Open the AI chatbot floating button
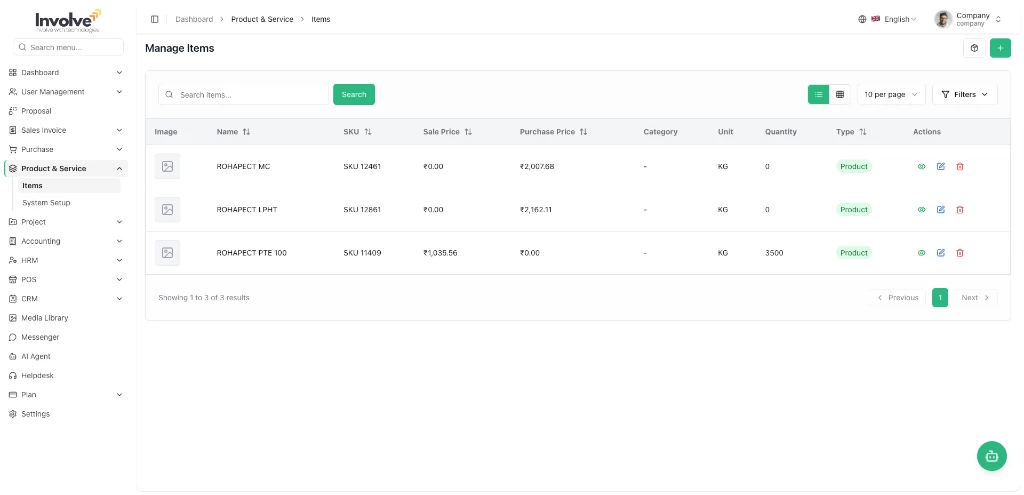The width and height of the screenshot is (1024, 495). (x=991, y=456)
